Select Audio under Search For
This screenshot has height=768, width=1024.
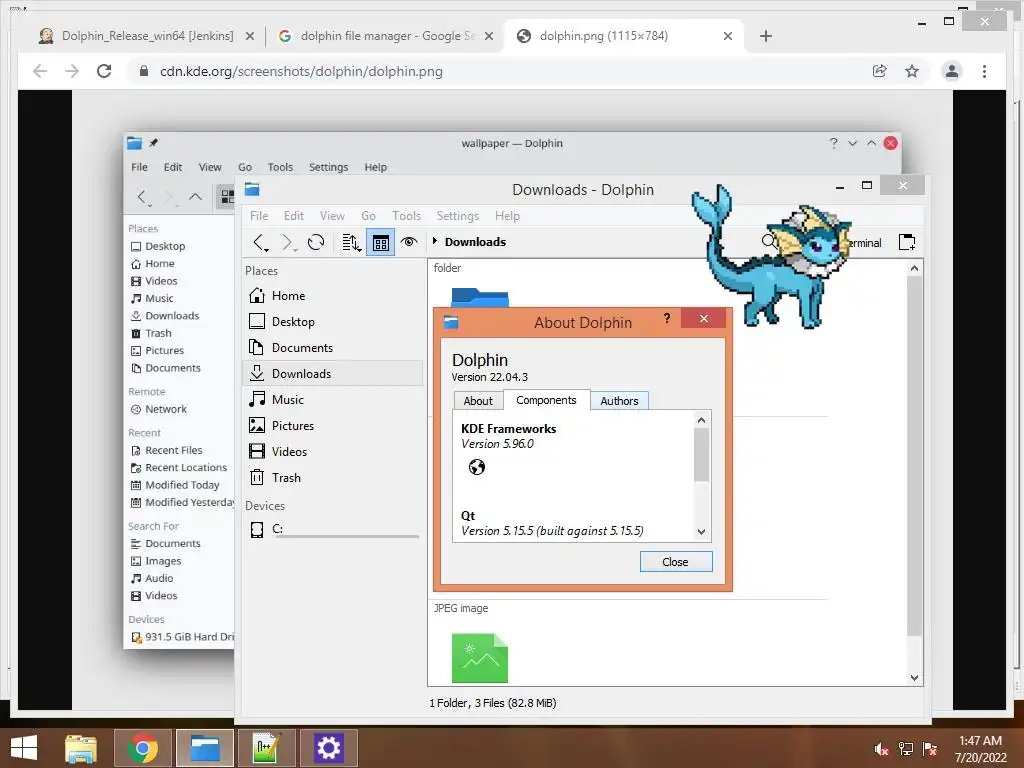point(152,579)
